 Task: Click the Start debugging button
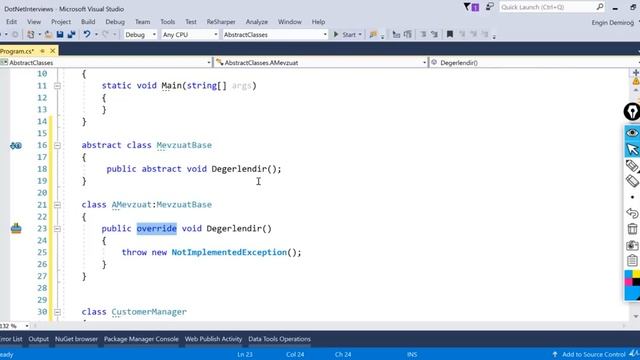pyautogui.click(x=344, y=35)
